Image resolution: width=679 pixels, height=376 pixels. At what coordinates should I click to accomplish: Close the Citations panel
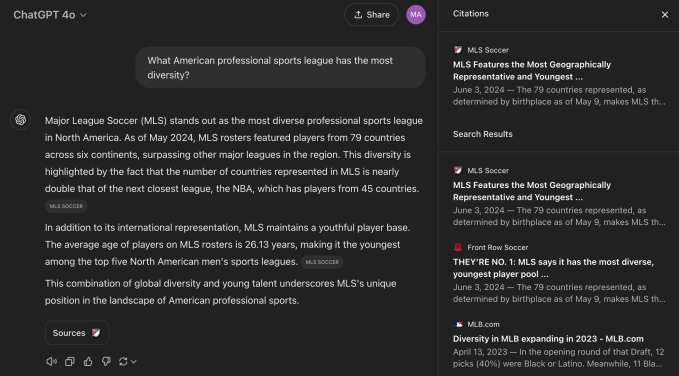tap(665, 15)
